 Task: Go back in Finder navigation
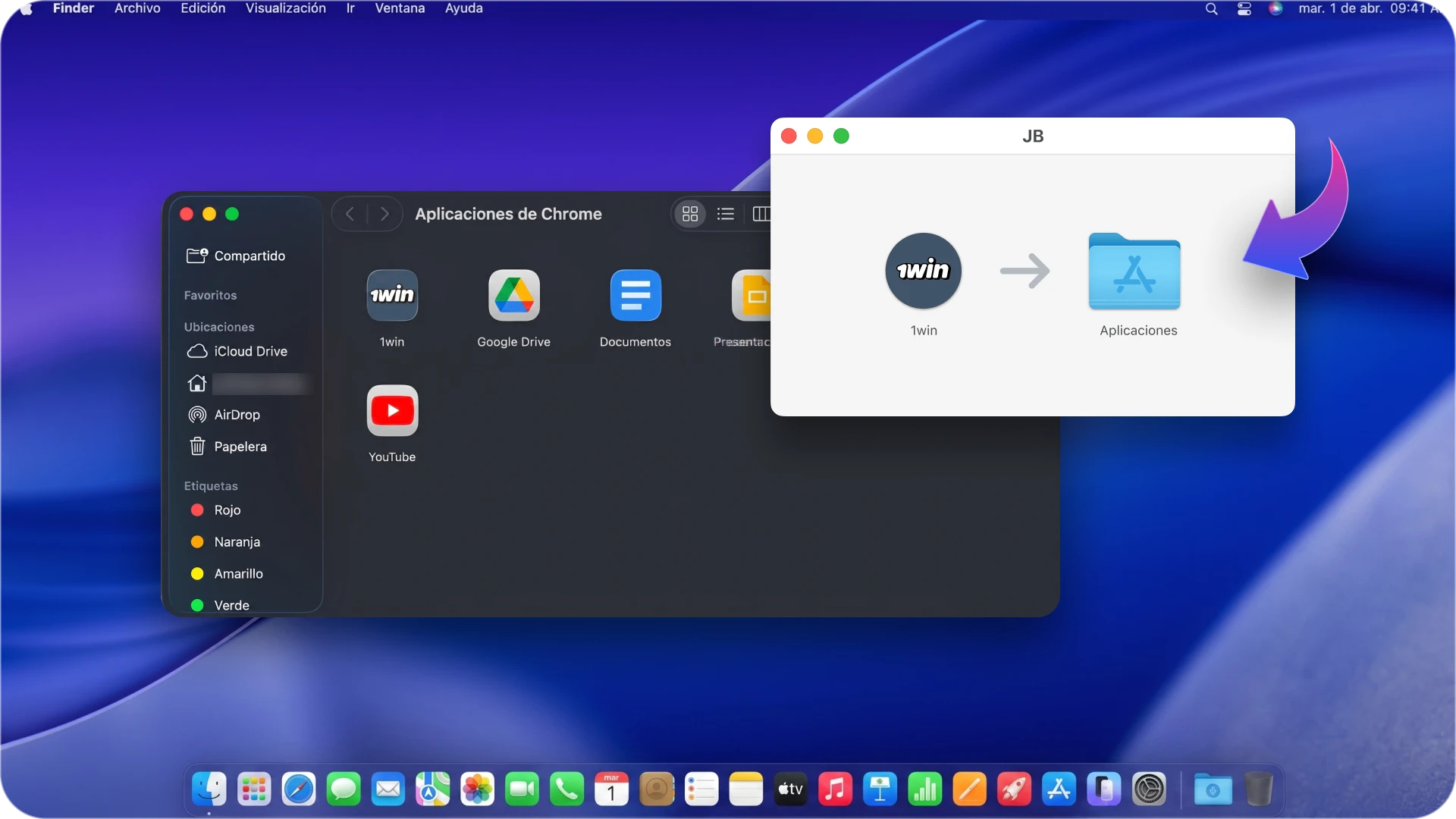click(x=350, y=214)
